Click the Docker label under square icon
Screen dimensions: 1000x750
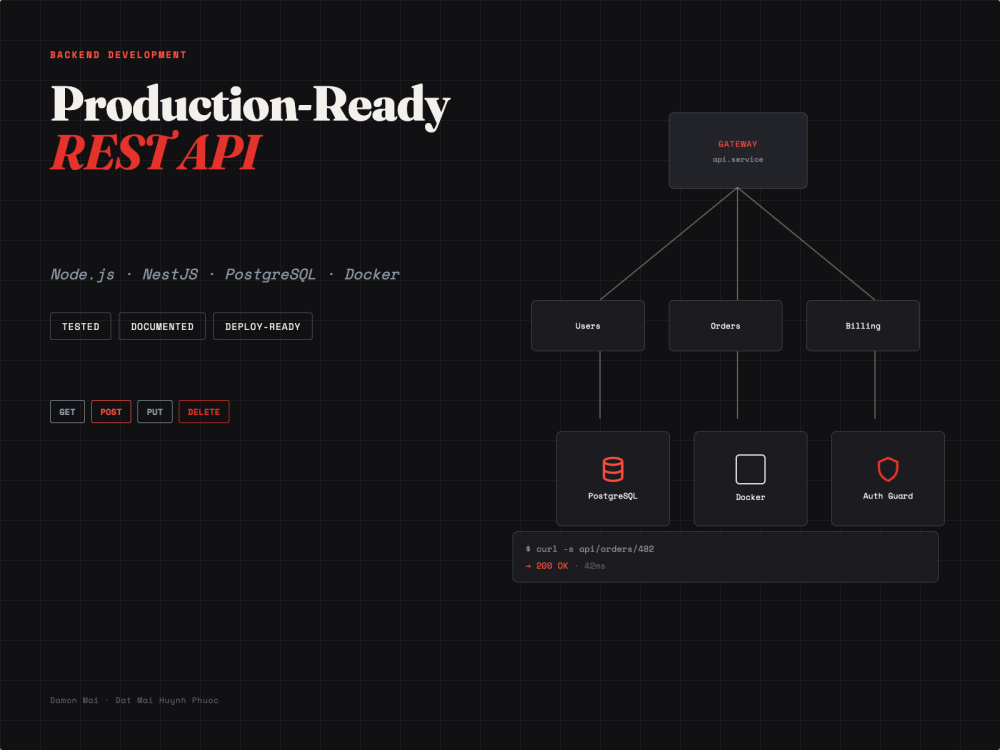coord(750,497)
